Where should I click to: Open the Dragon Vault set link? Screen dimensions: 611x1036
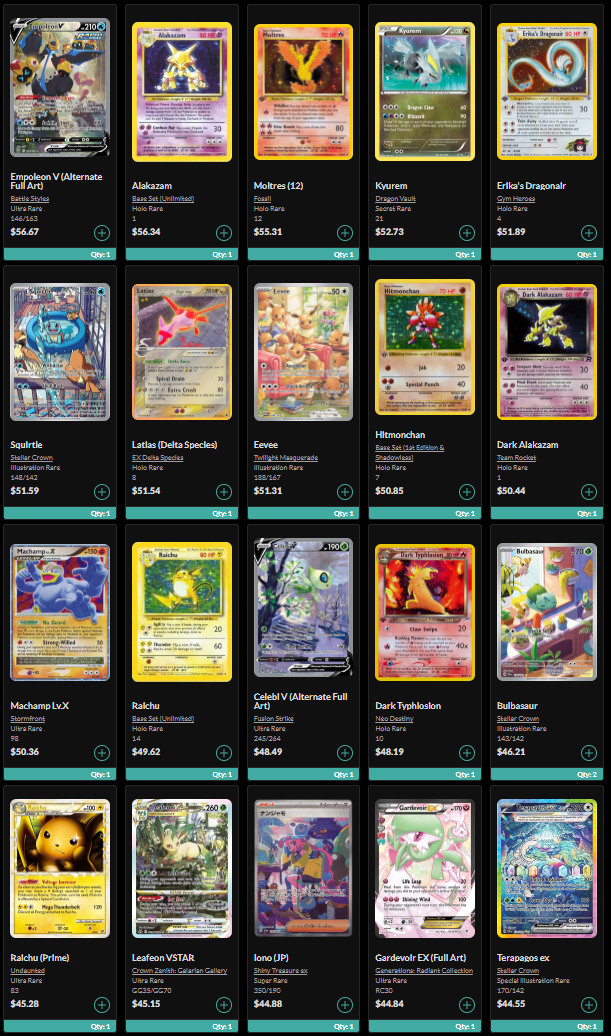[396, 198]
